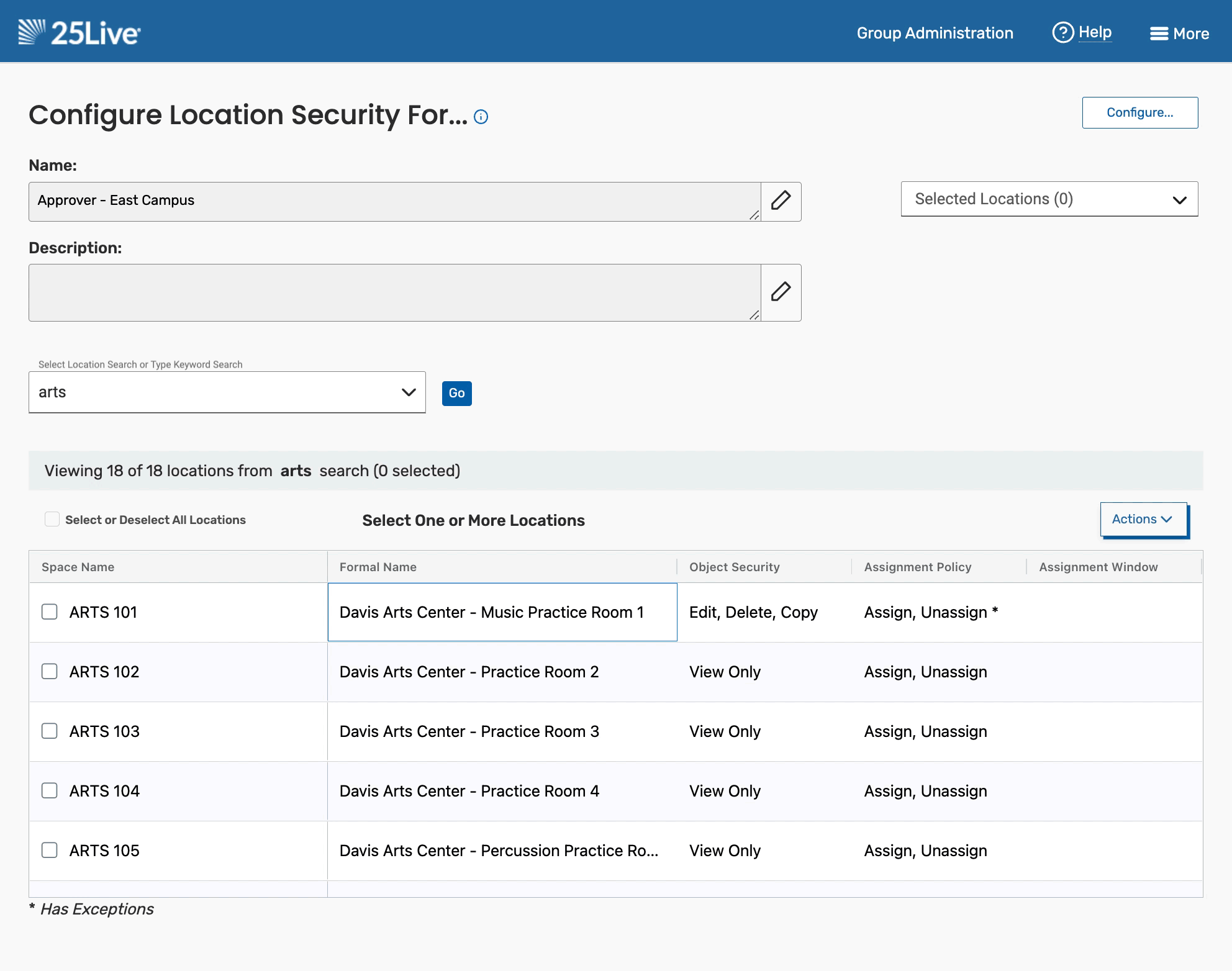
Task: Open Group Administration menu item
Action: tap(935, 33)
